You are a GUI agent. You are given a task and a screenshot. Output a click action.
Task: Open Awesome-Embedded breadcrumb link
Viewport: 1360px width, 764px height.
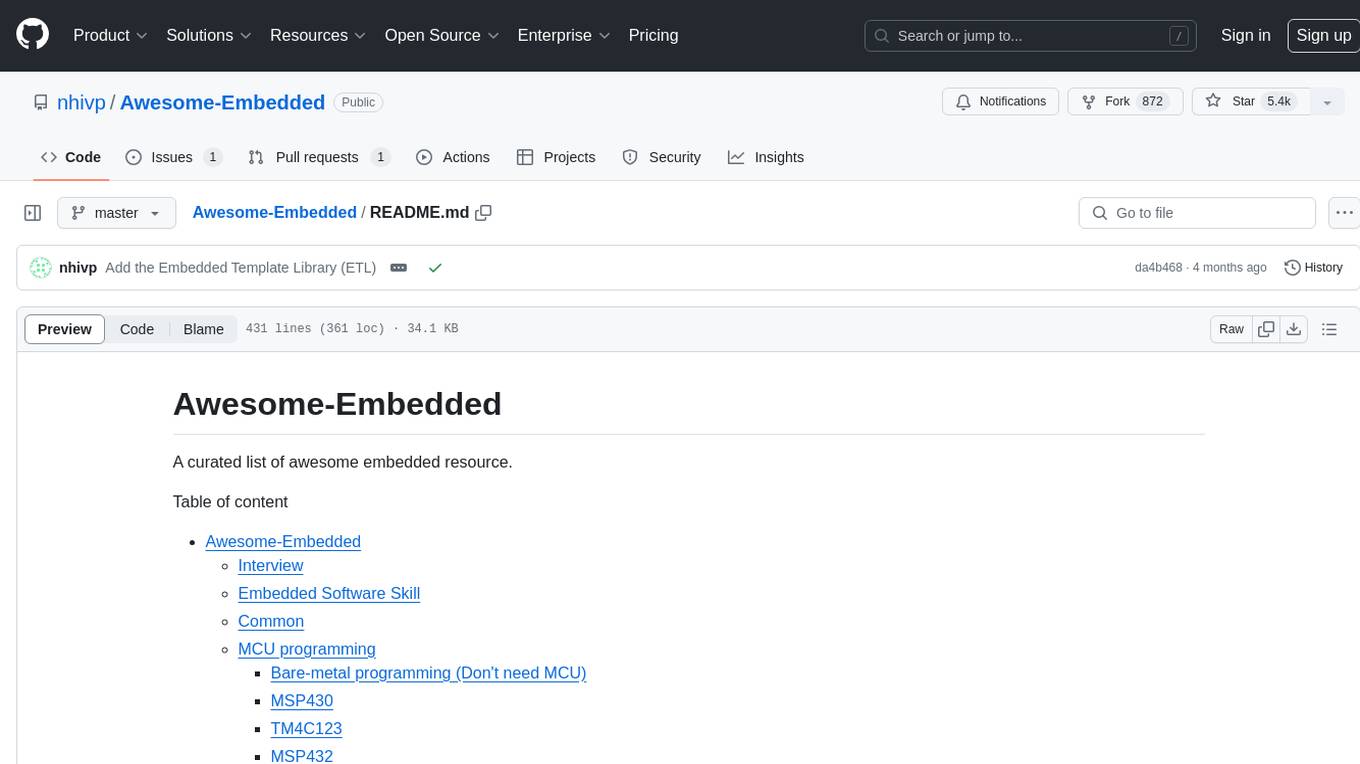pyautogui.click(x=274, y=212)
